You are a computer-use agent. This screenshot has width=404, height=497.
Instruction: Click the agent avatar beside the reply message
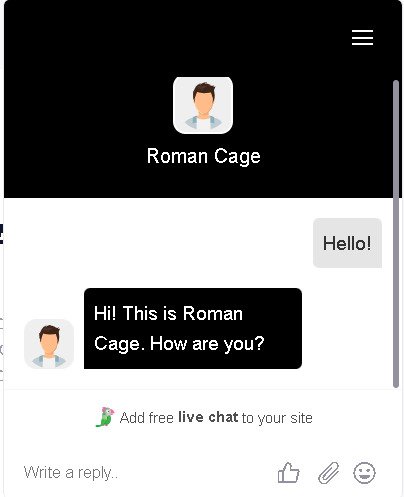tap(49, 344)
